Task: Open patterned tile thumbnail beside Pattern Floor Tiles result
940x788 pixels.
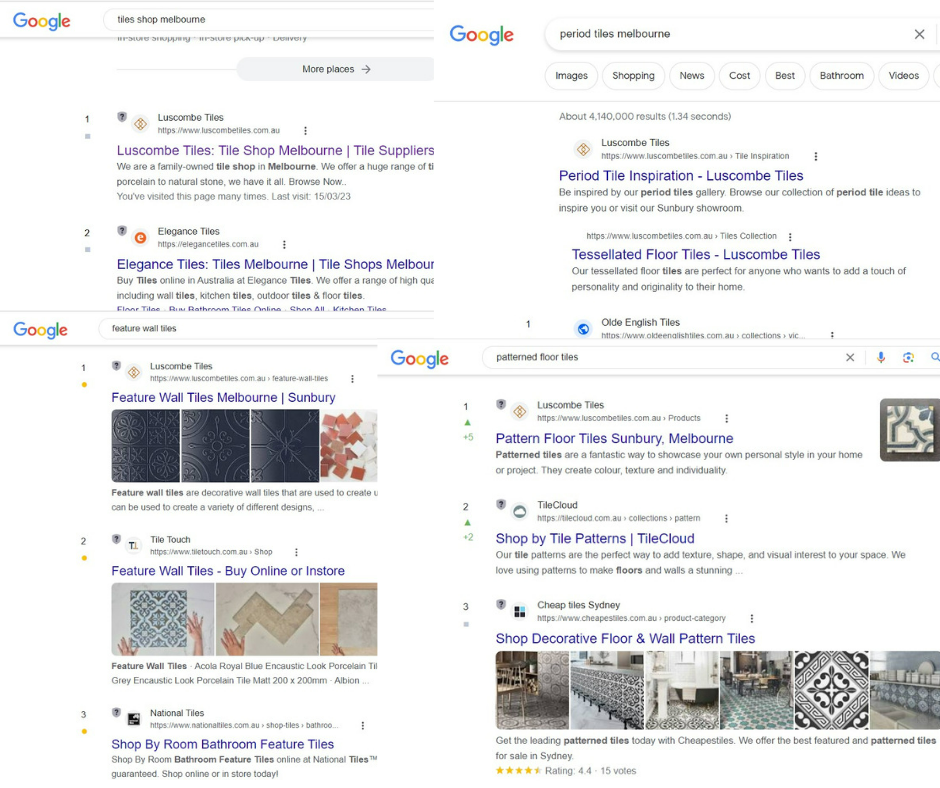Action: 909,430
